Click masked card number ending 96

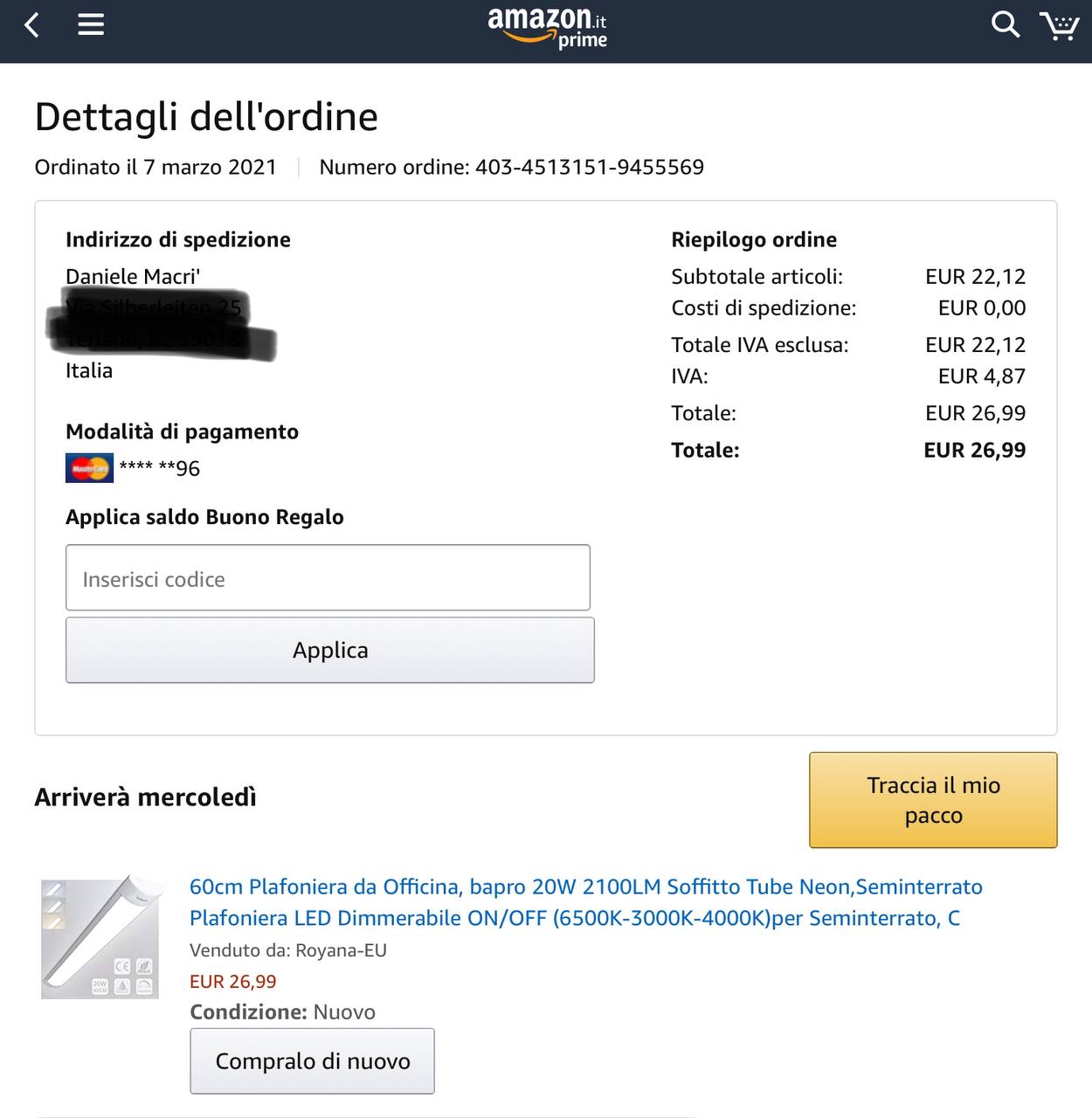(x=160, y=468)
